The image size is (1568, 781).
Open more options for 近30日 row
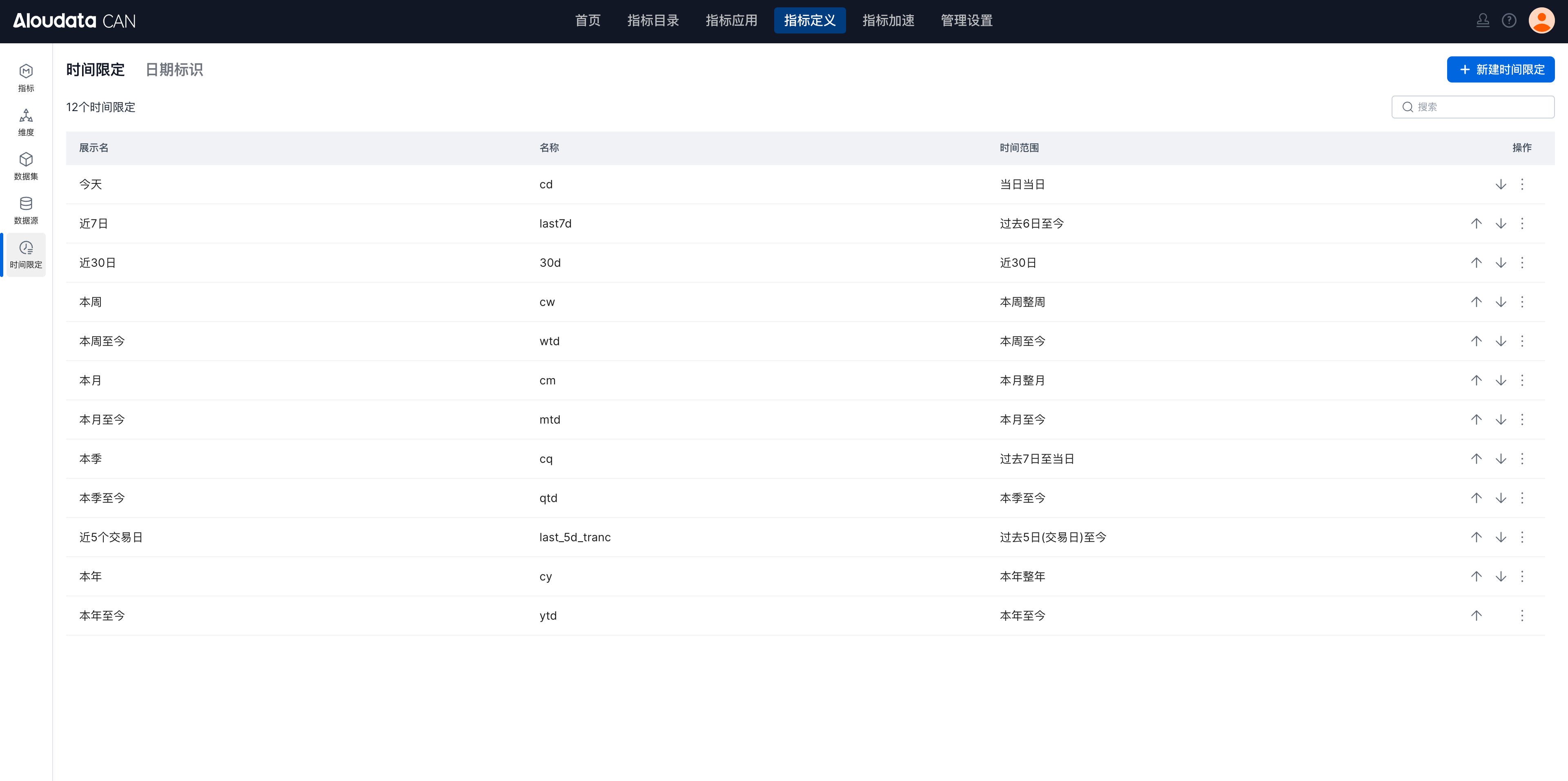click(x=1522, y=263)
